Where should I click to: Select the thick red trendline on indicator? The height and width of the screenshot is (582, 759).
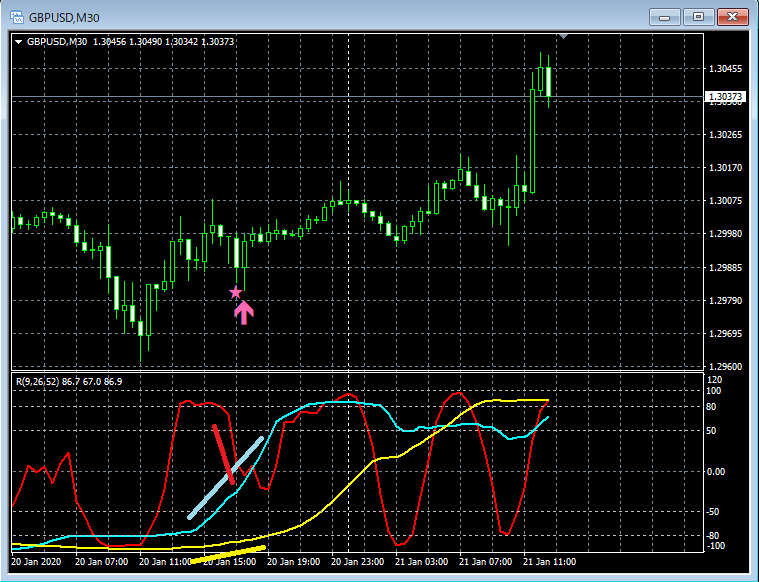pos(224,455)
